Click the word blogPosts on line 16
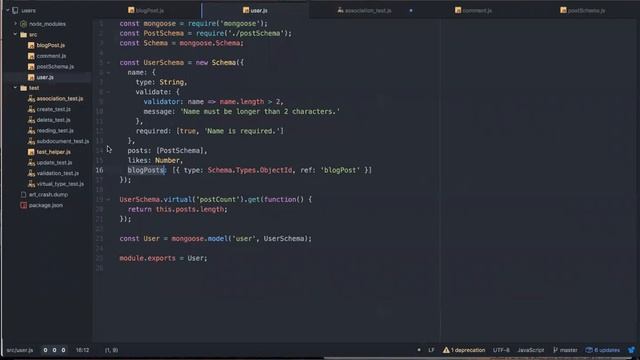This screenshot has width=640, height=360. click(146, 170)
